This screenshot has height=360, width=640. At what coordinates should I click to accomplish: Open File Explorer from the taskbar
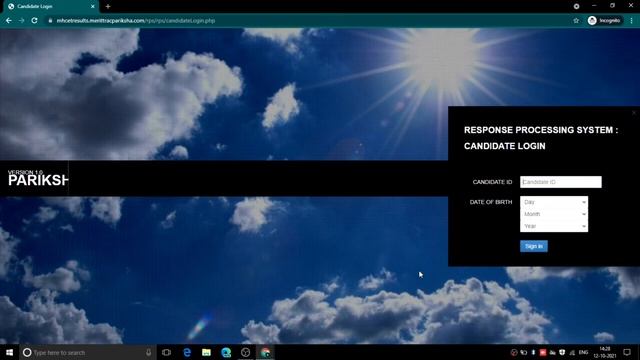207,352
